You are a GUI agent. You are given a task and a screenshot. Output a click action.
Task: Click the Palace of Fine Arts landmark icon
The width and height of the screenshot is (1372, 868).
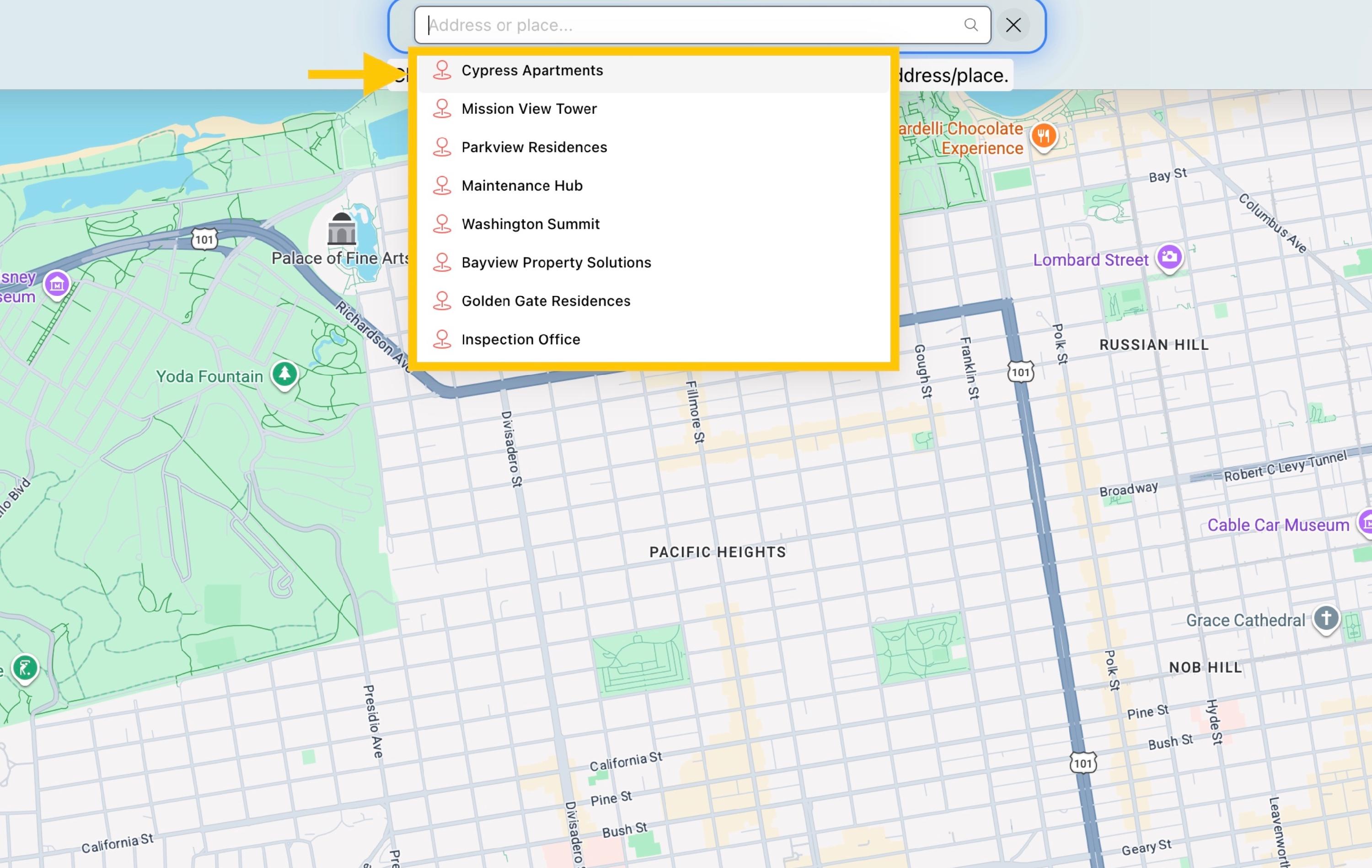[342, 229]
